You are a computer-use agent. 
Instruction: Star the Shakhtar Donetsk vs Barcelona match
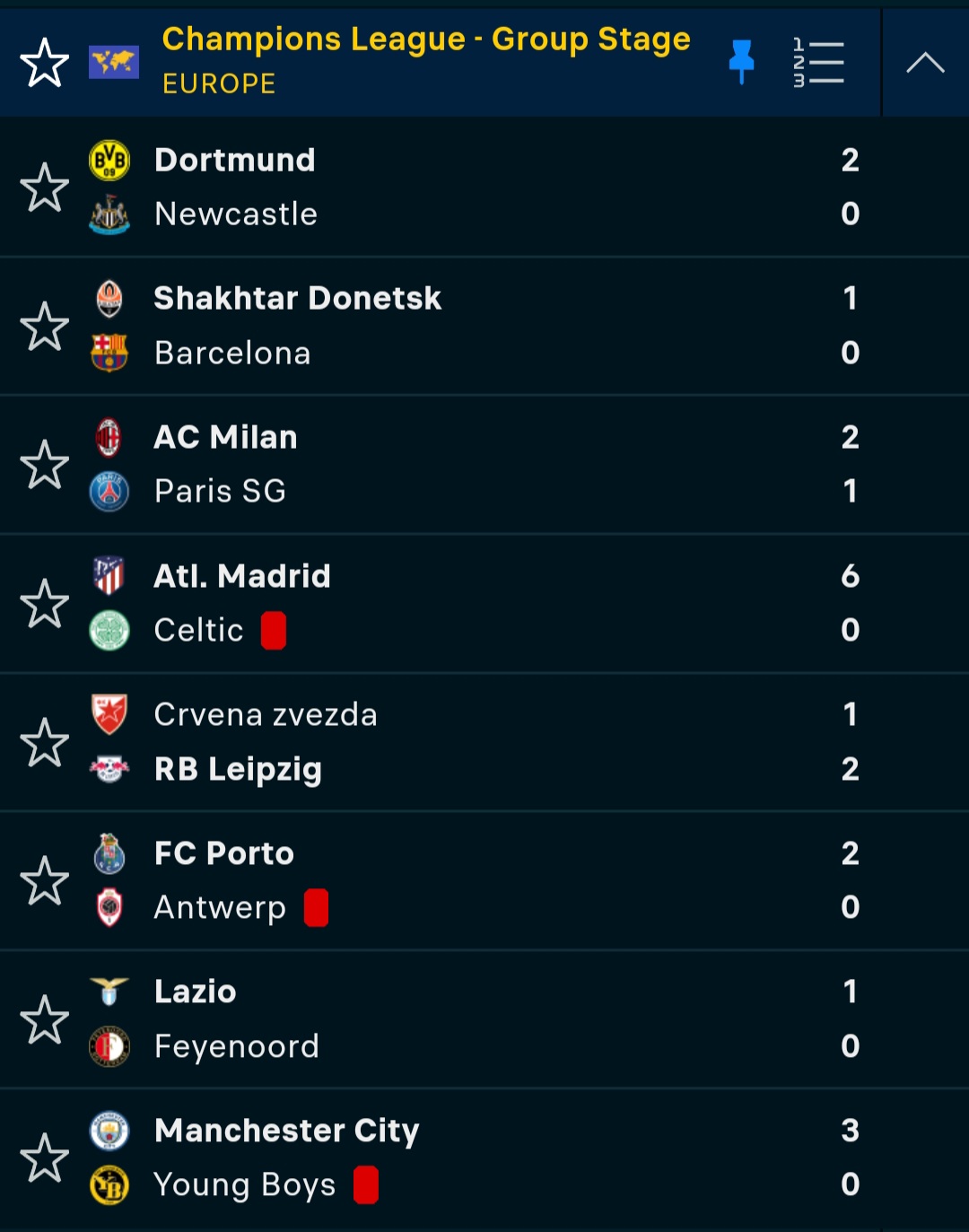[x=44, y=327]
